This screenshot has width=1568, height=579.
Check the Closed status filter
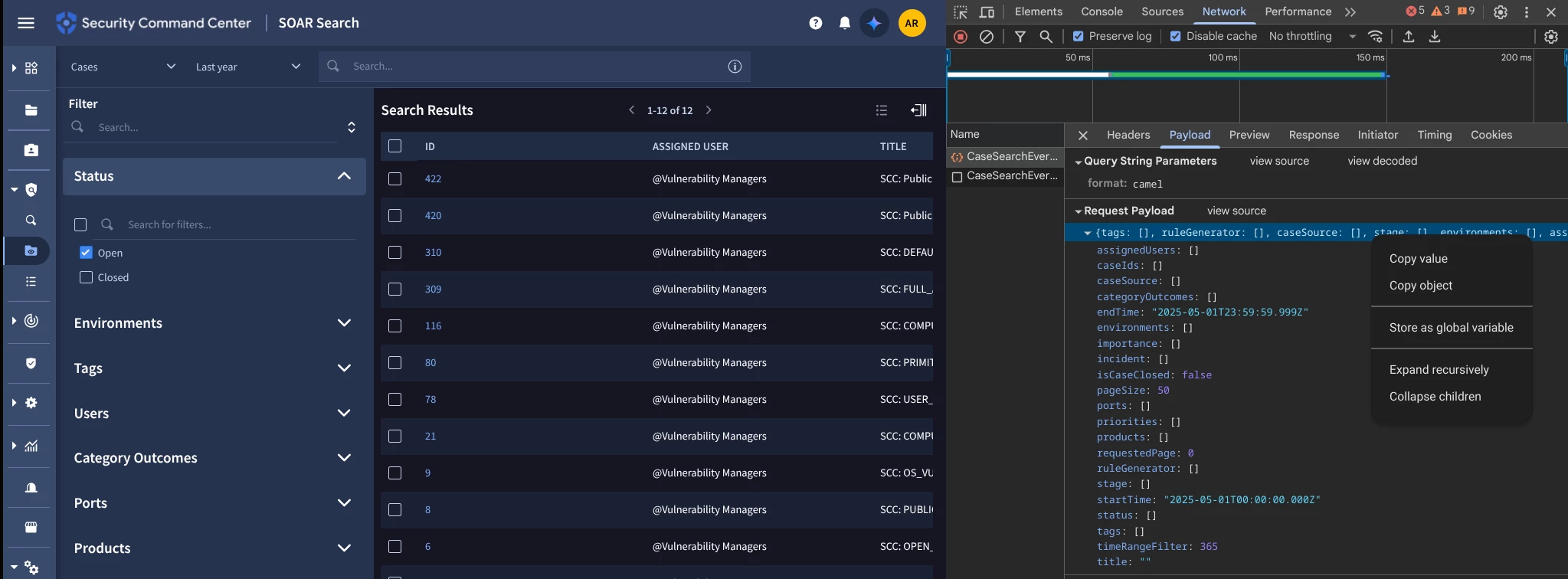86,277
